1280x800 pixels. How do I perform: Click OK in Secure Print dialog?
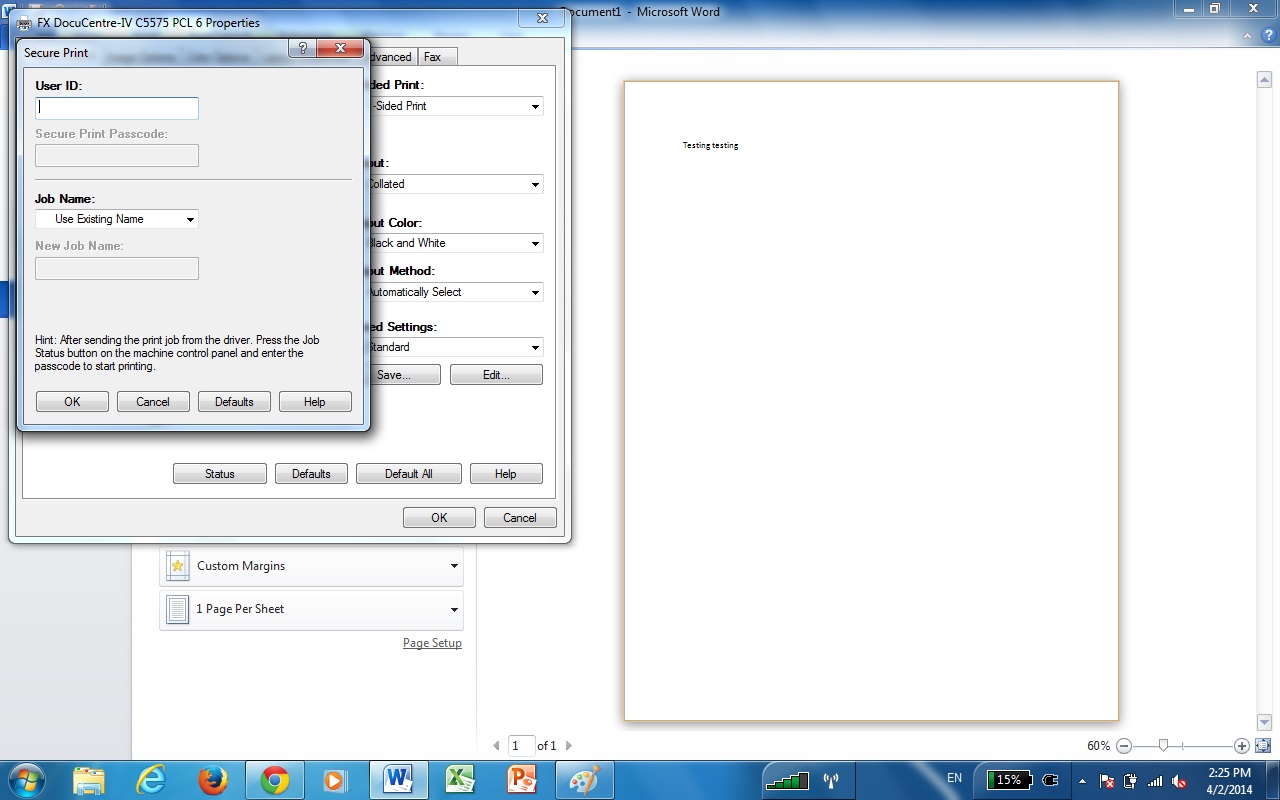pos(72,402)
